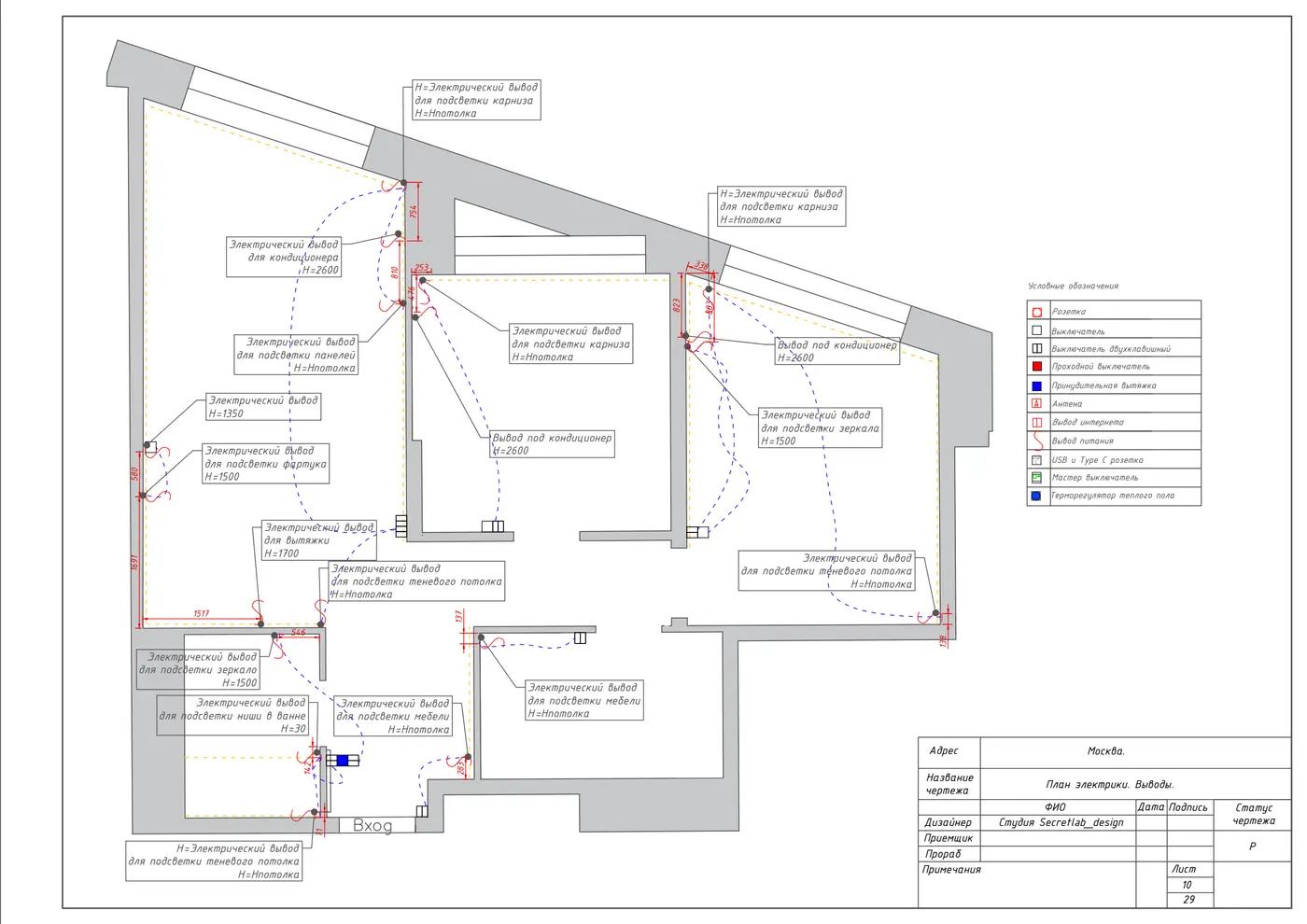Select the 'Статус чертежа' header cell
This screenshot has width=1307, height=924.
coord(1254,814)
